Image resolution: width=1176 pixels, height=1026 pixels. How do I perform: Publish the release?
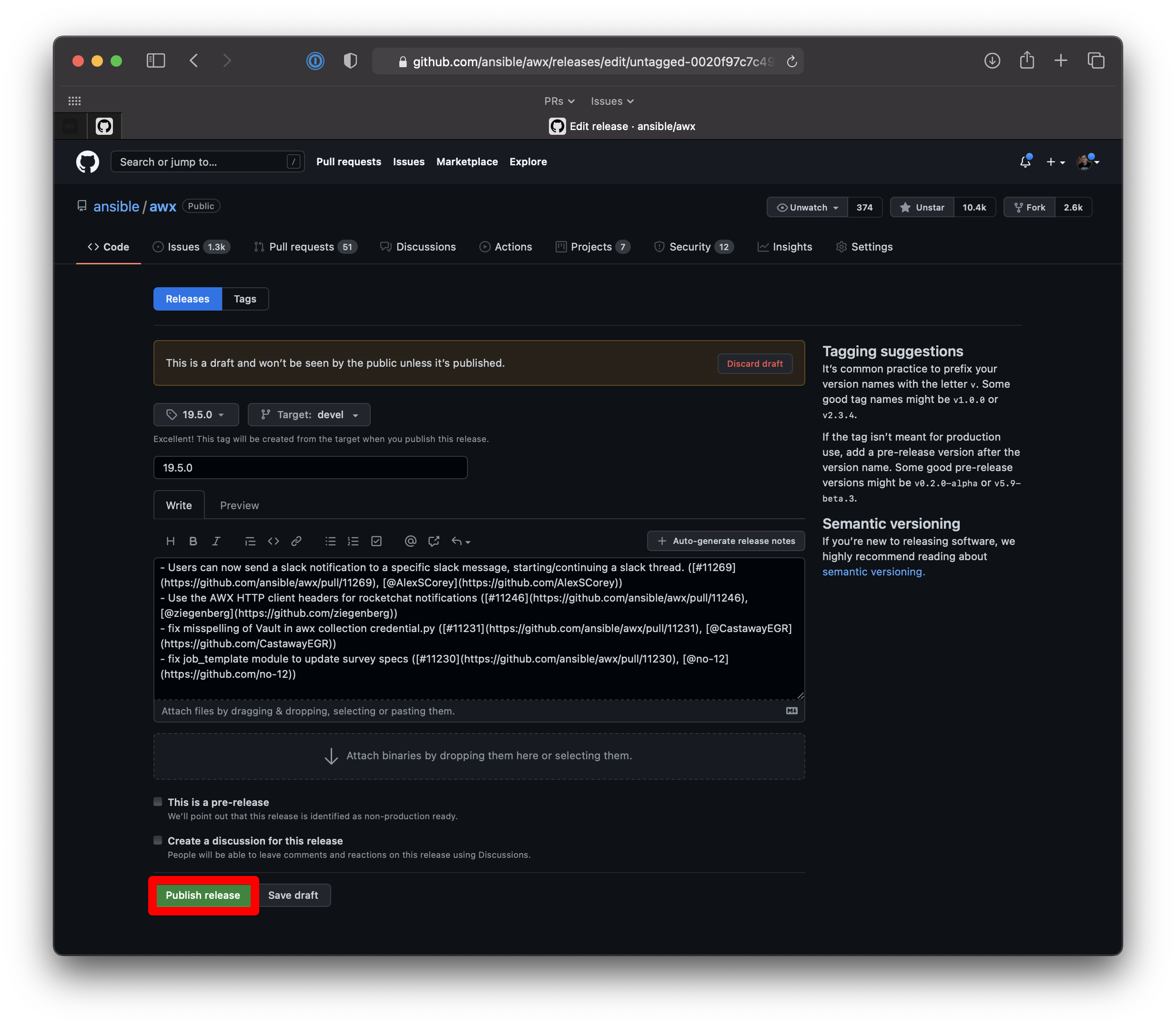(203, 895)
